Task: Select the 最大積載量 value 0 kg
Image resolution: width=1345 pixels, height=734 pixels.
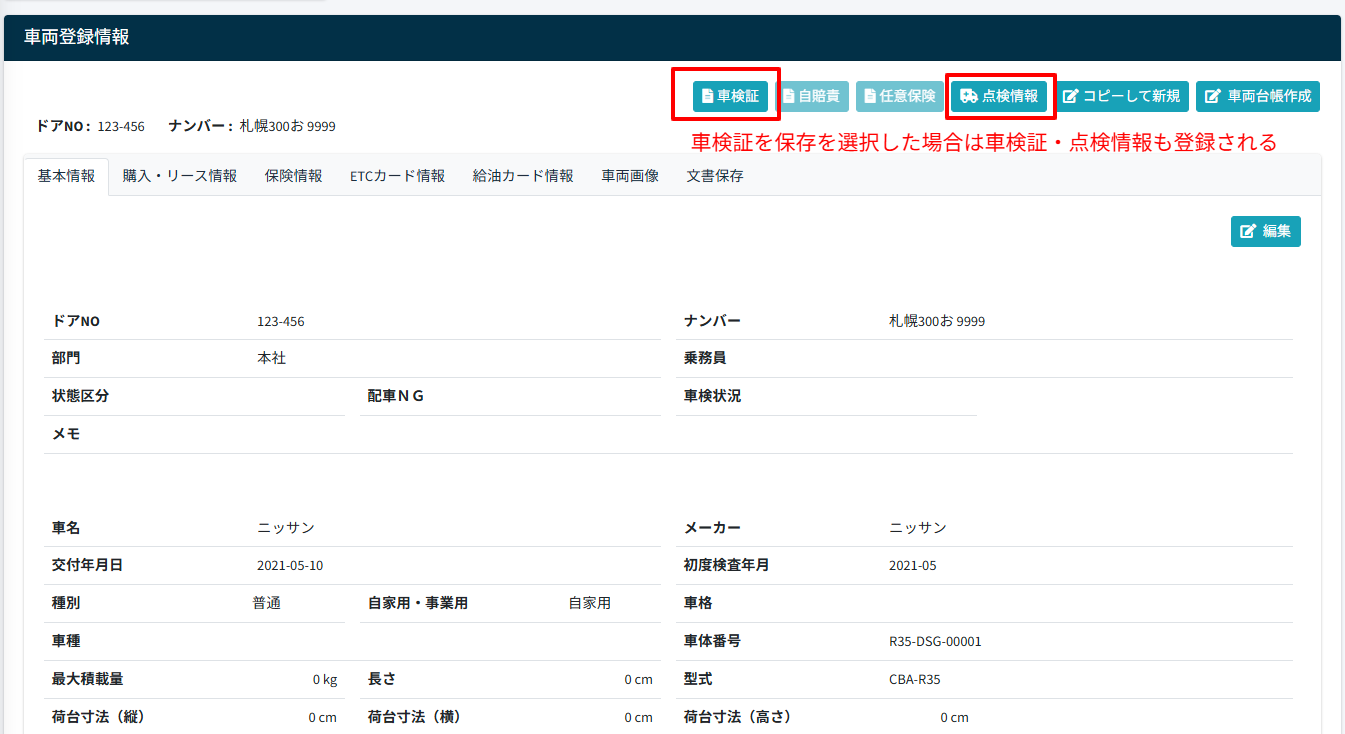Action: tap(325, 680)
